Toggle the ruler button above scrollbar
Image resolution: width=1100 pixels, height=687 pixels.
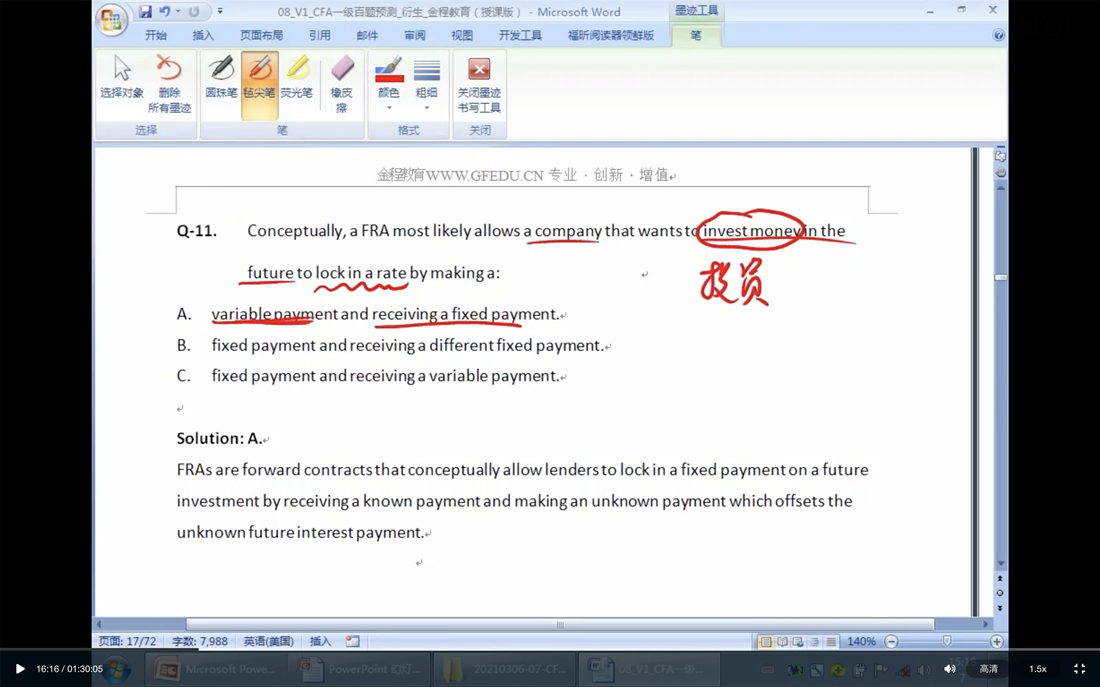[x=1000, y=156]
